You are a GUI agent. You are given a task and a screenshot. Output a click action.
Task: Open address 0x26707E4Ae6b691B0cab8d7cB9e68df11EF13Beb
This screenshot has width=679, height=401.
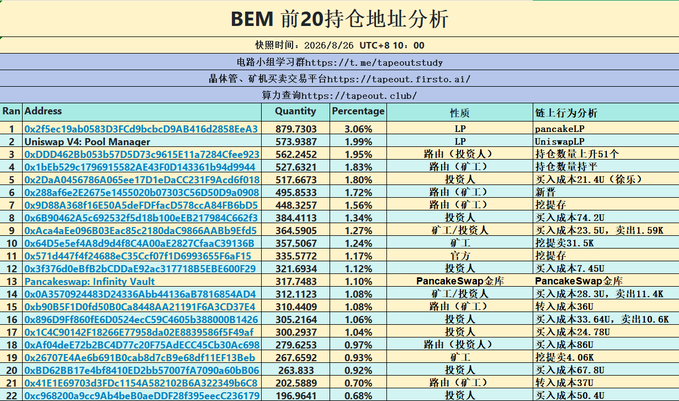[x=140, y=358]
